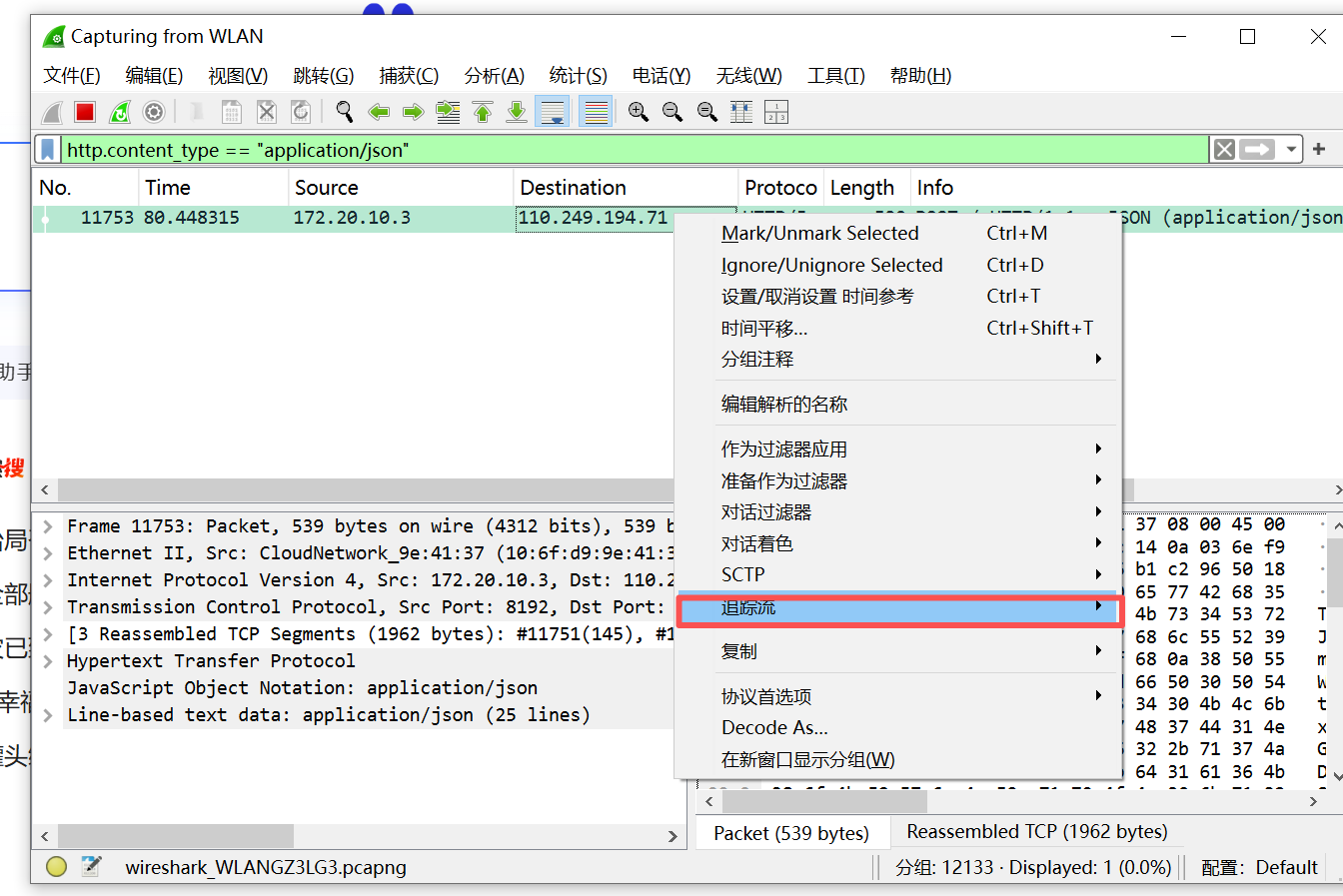Click in the http.content_type display filter field
This screenshot has width=1343, height=896.
click(x=635, y=150)
